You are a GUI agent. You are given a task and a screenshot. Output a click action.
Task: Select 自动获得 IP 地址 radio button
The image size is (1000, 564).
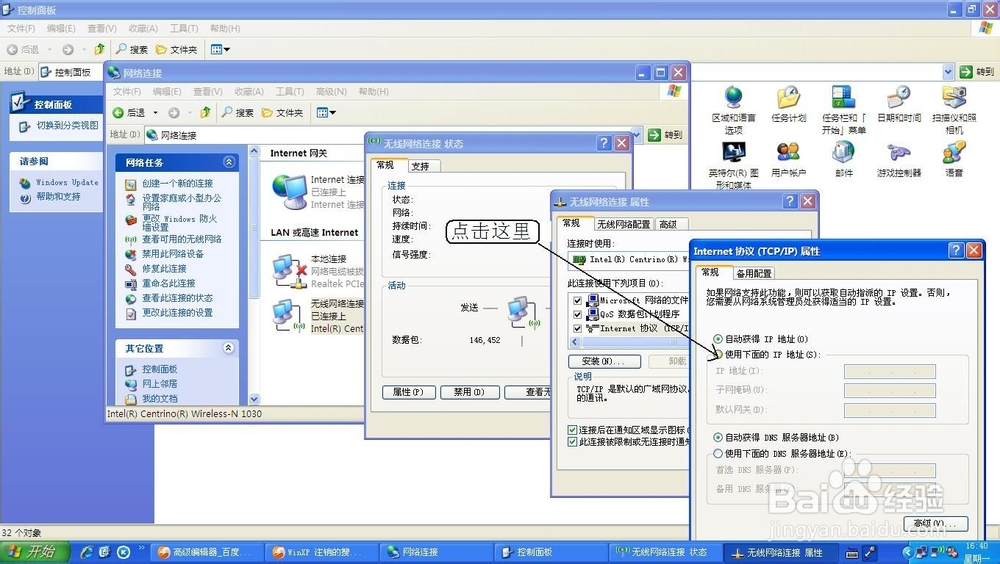click(718, 339)
